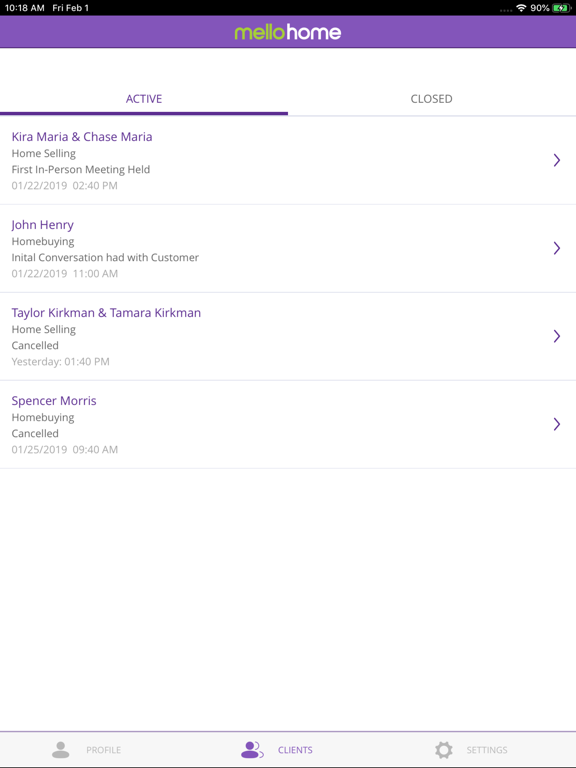Expand Kira Maria & Chase Maria chevron
Viewport: 576px width, 768px height.
[x=557, y=160]
